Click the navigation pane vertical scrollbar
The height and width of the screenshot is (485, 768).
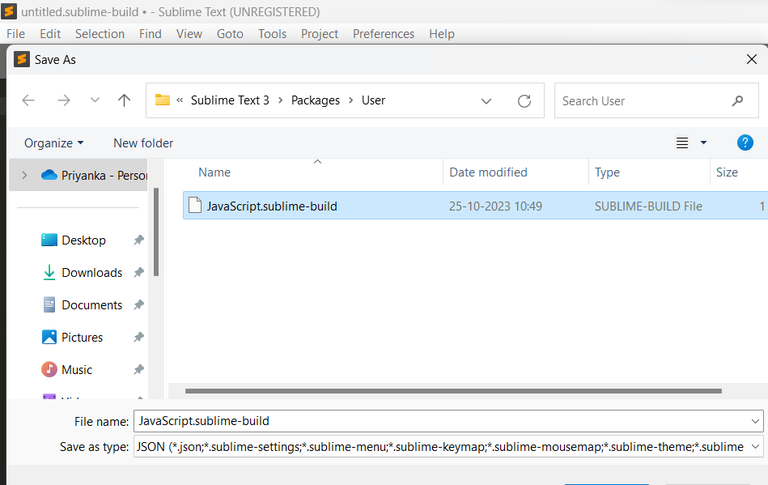(x=156, y=232)
